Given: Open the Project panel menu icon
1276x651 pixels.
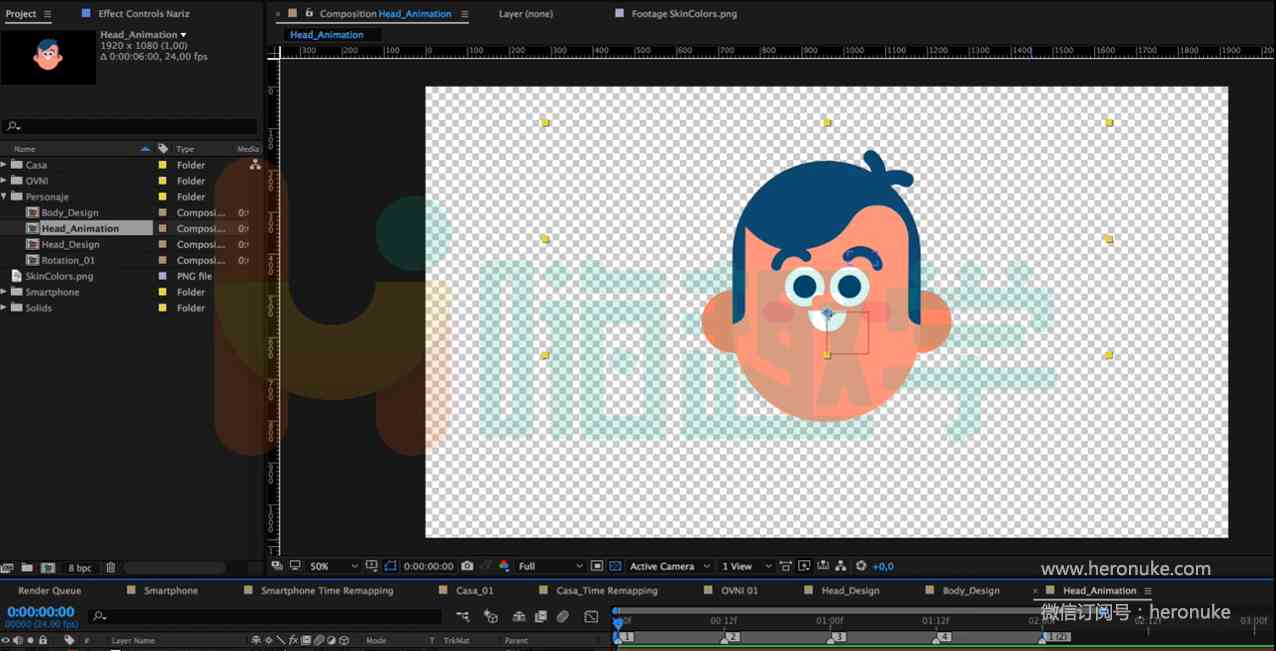Looking at the screenshot, I should pos(48,14).
